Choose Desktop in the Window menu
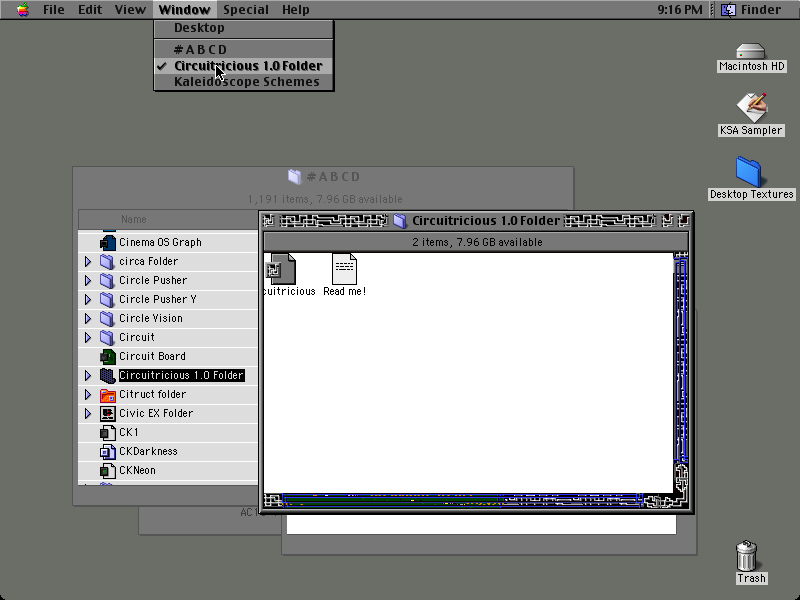800x600 pixels. tap(244, 28)
